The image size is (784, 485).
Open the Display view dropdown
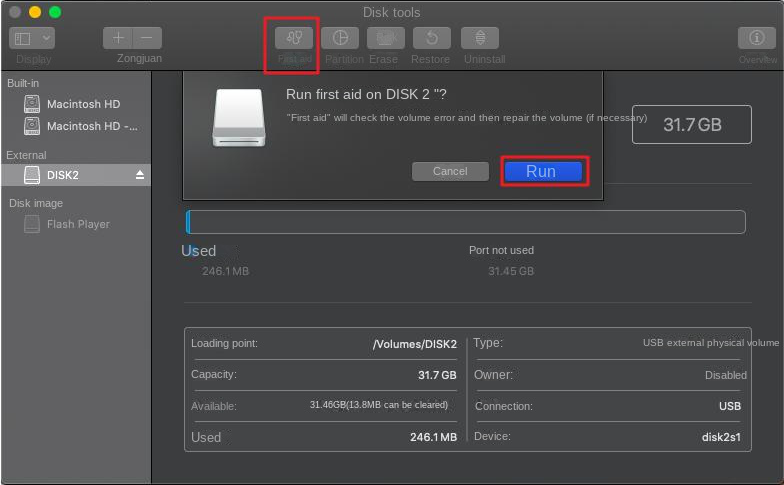tap(32, 38)
